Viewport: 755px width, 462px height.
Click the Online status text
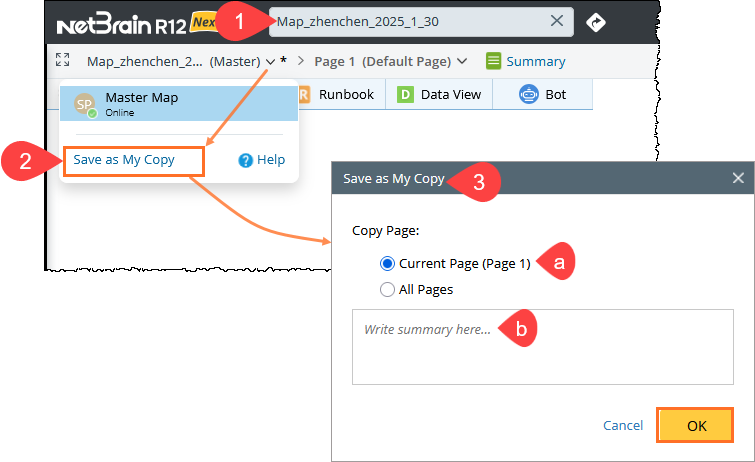120,113
